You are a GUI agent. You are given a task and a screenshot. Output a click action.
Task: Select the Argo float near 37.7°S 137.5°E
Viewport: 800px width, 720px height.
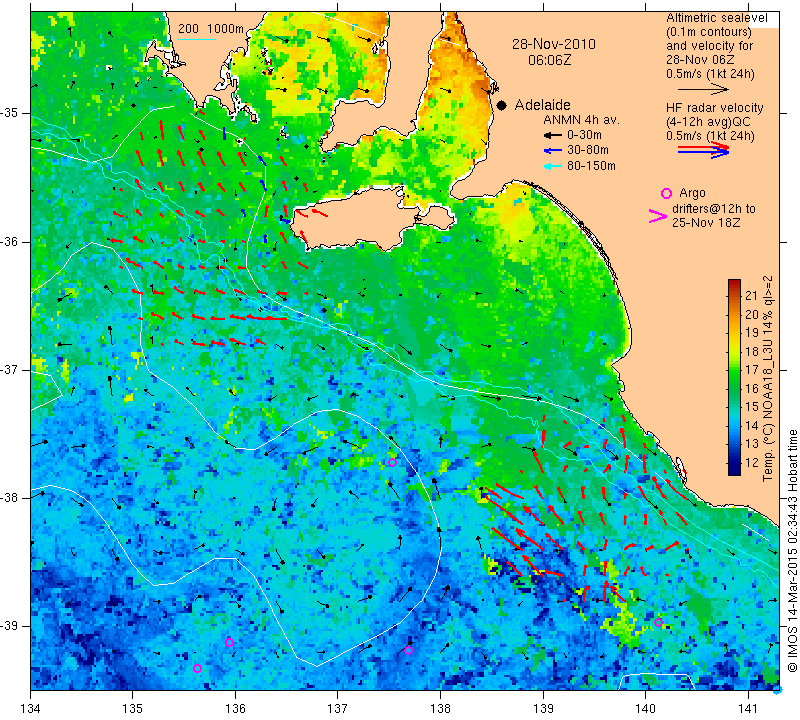click(x=392, y=463)
